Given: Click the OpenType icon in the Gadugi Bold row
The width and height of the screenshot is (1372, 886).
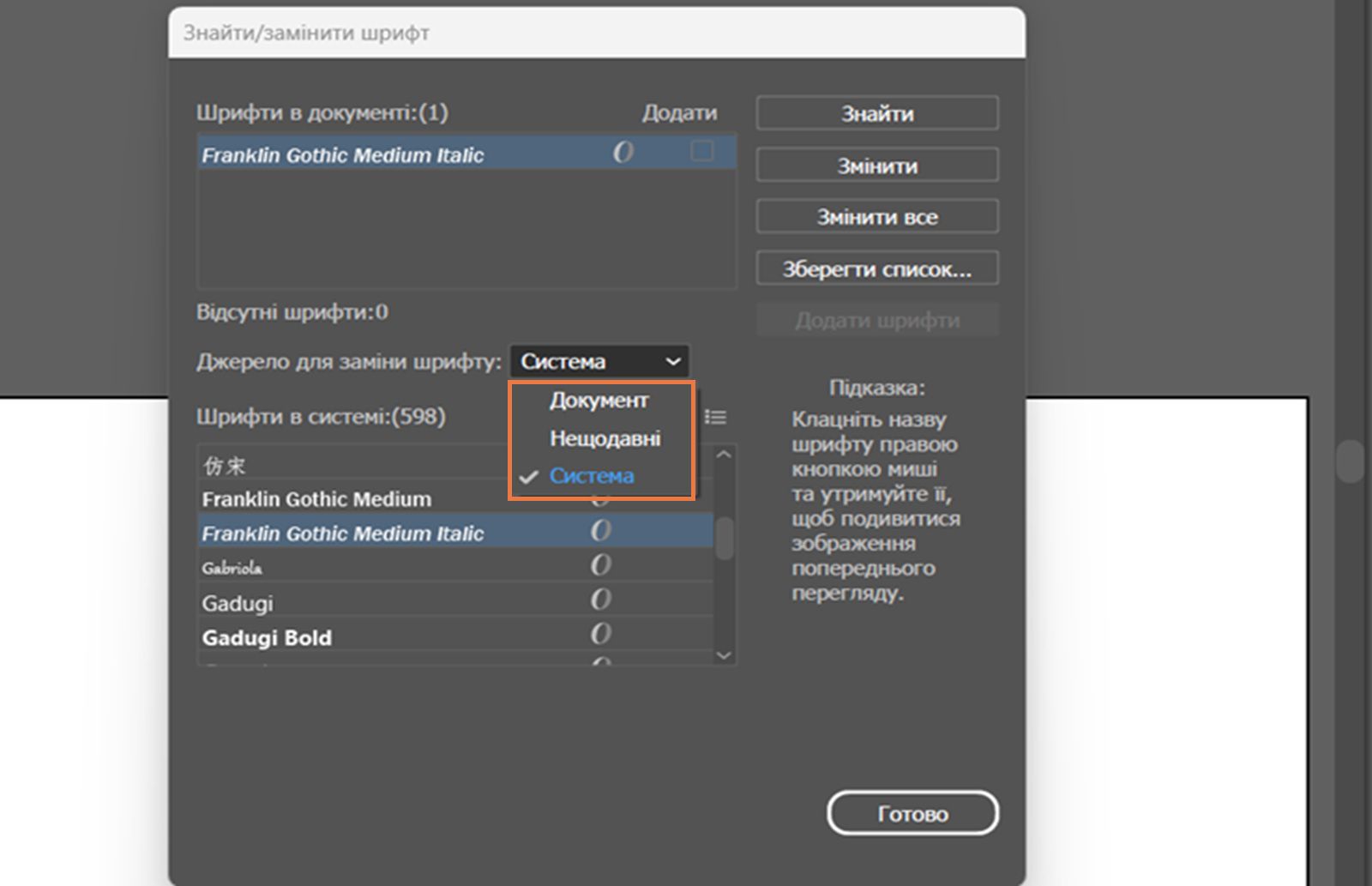Looking at the screenshot, I should pyautogui.click(x=601, y=633).
